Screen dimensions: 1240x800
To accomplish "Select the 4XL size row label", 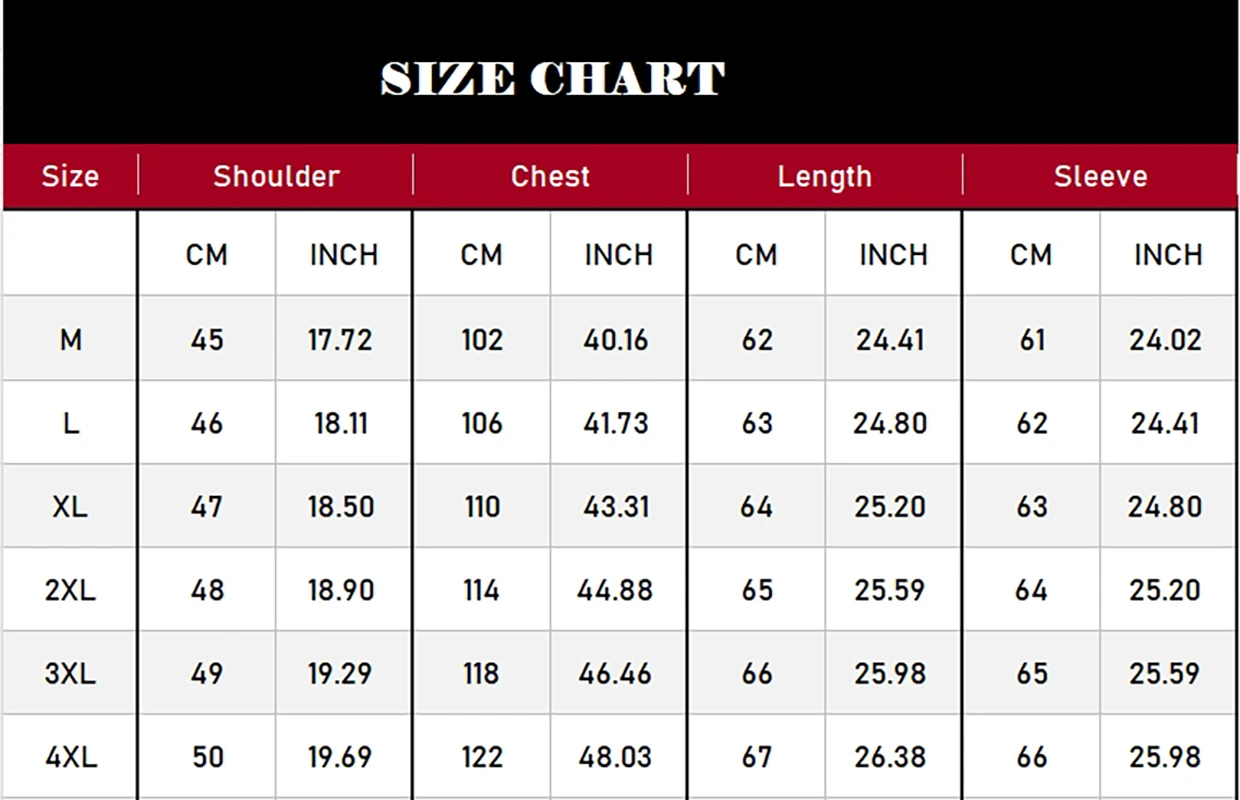I will click(x=70, y=757).
